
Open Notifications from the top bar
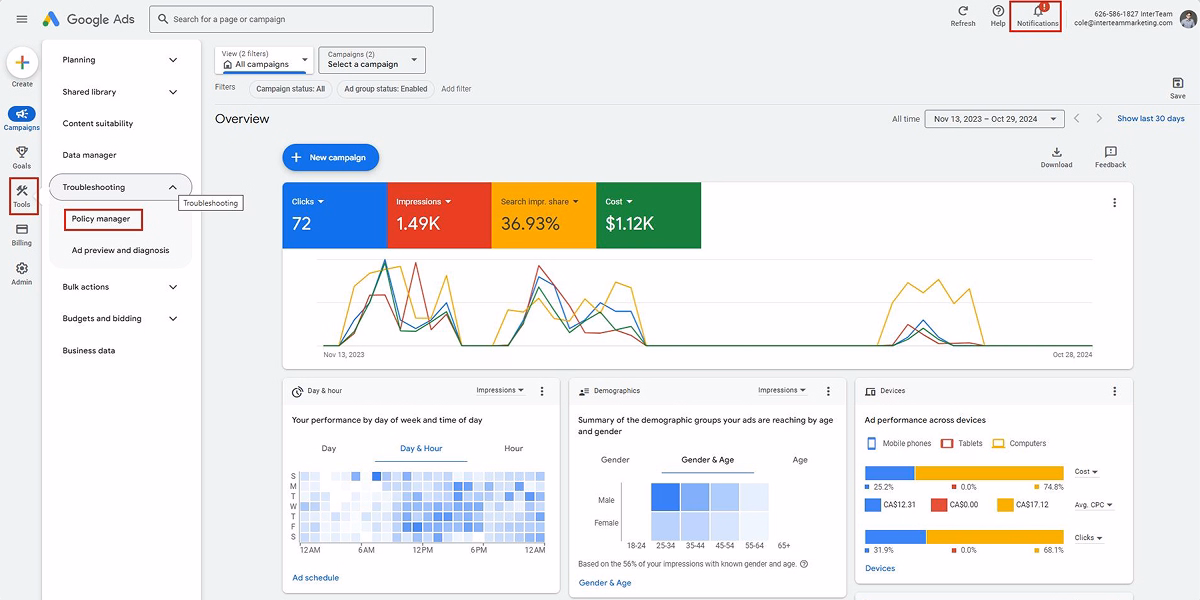click(x=1037, y=18)
